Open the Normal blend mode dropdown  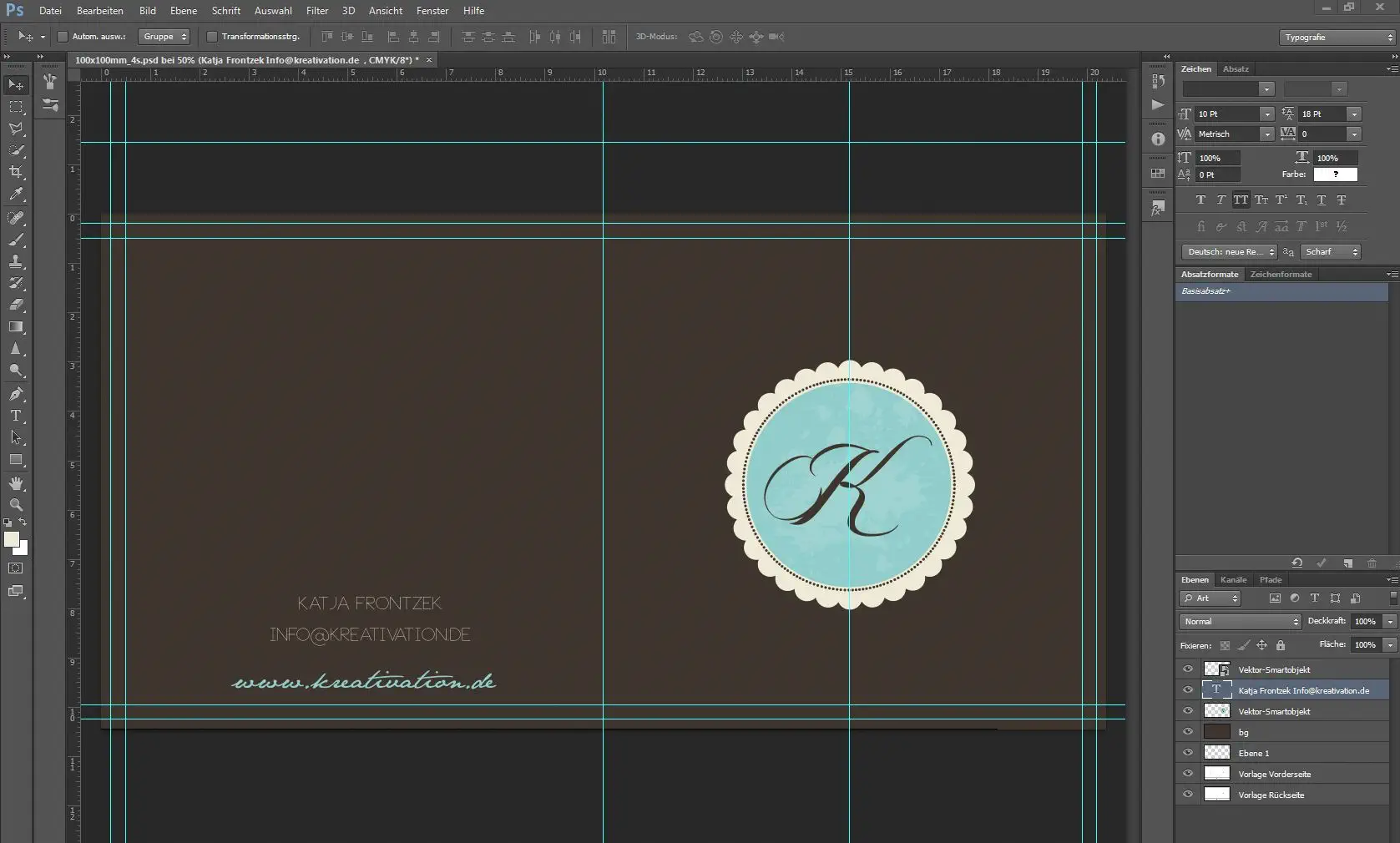1239,621
